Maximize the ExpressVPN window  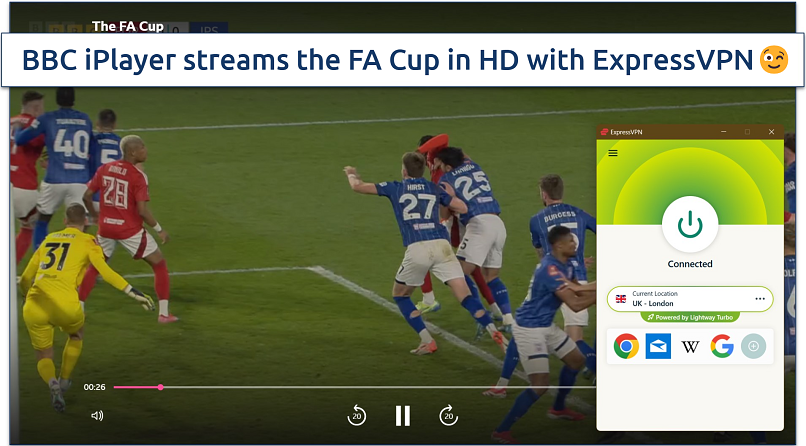coord(747,132)
